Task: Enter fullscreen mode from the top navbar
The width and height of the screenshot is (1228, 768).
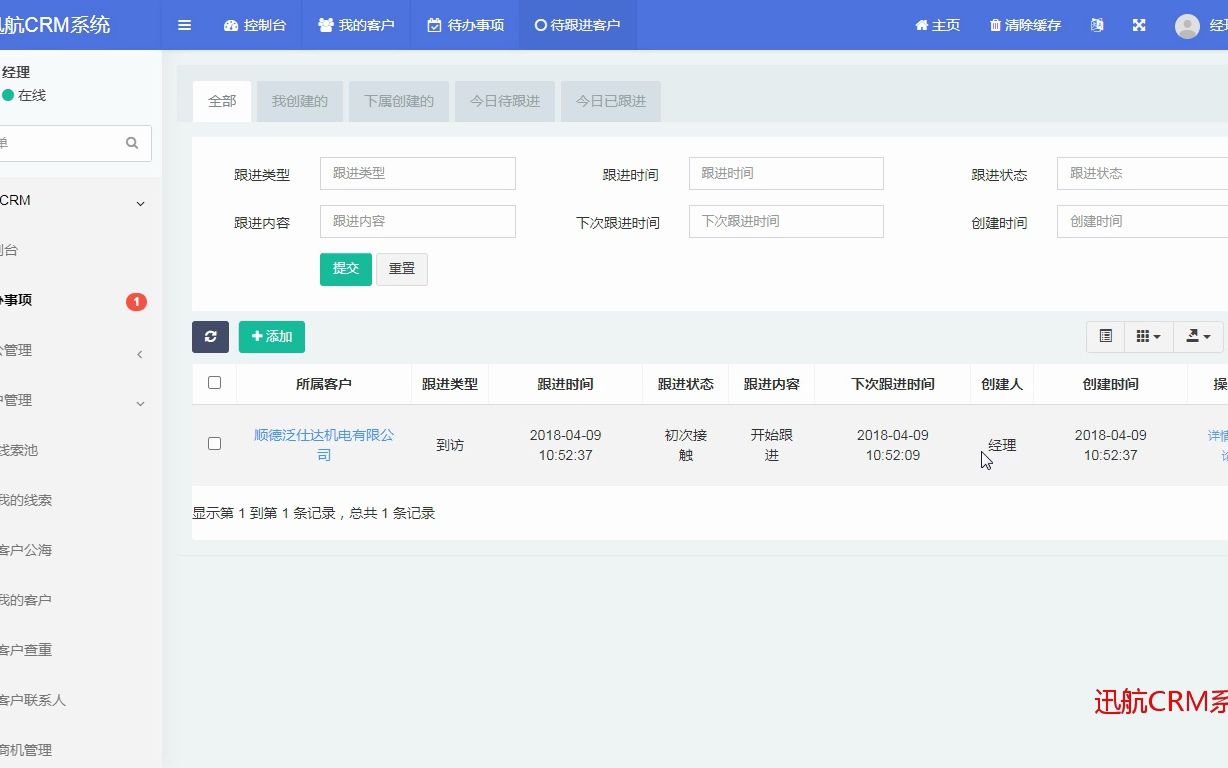Action: (1139, 25)
